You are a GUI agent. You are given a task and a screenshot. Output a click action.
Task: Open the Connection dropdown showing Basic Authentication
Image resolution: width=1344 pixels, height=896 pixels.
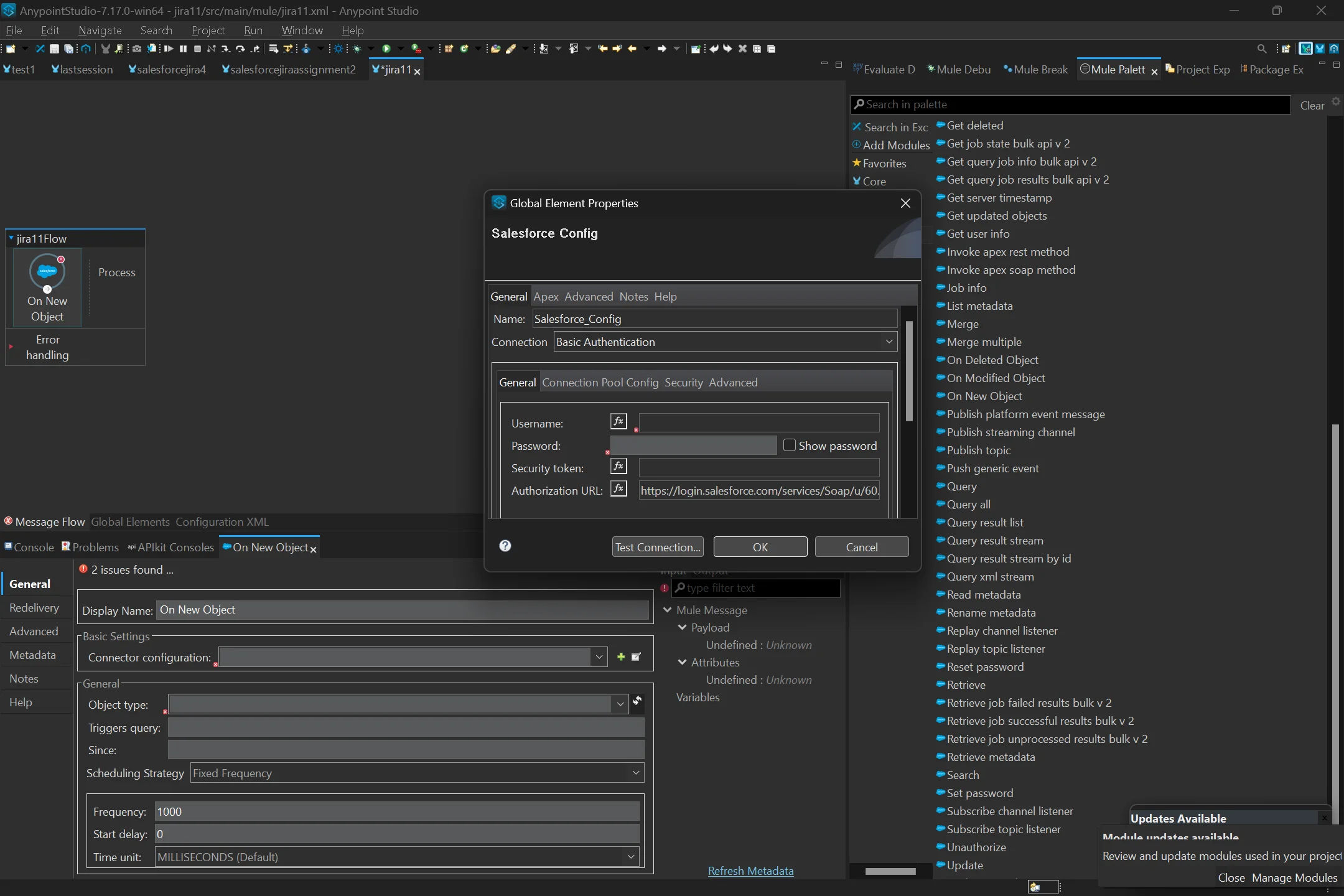(x=889, y=342)
